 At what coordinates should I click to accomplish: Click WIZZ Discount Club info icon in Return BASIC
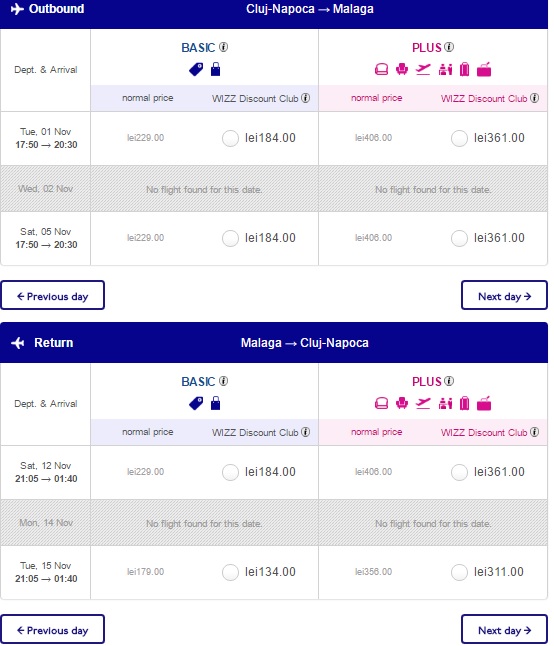(305, 432)
